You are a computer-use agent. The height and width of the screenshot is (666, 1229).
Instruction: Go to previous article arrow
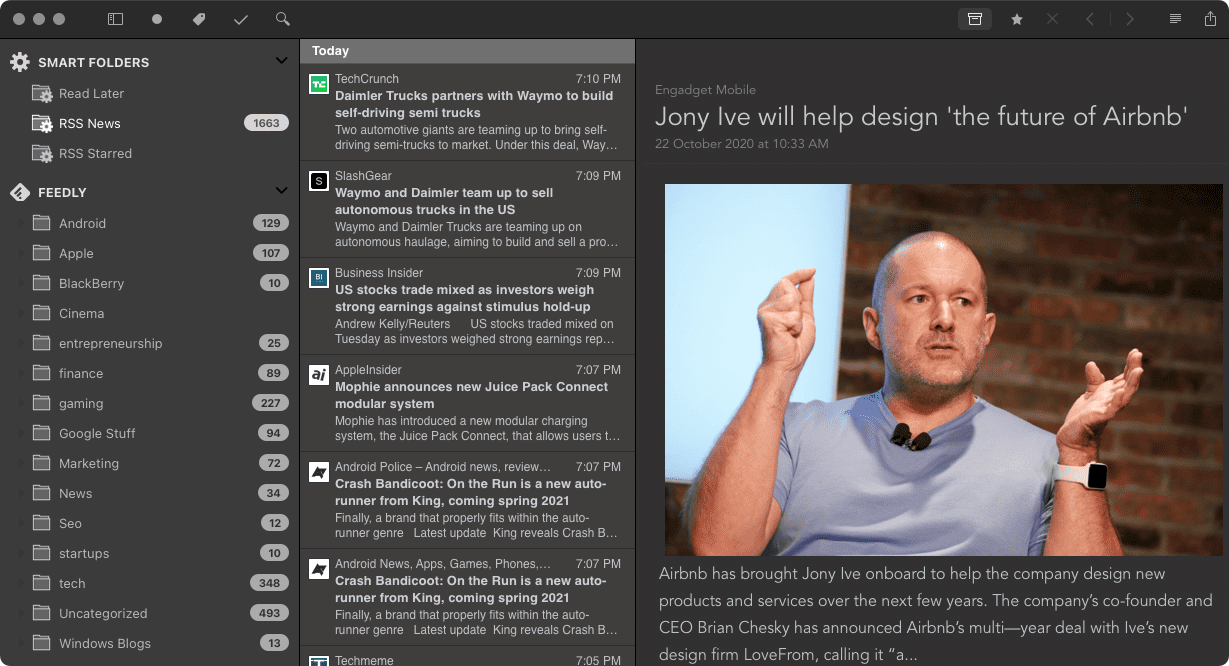tap(1090, 19)
